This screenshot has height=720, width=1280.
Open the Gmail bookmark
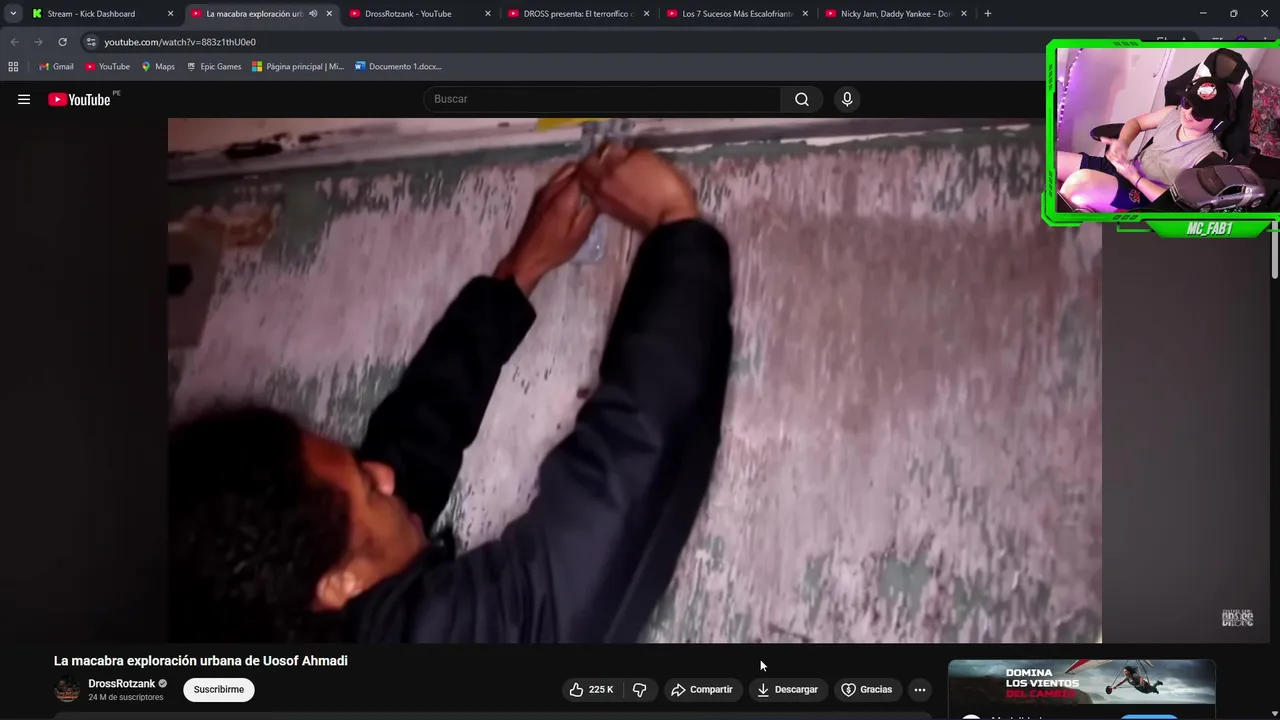point(56,66)
